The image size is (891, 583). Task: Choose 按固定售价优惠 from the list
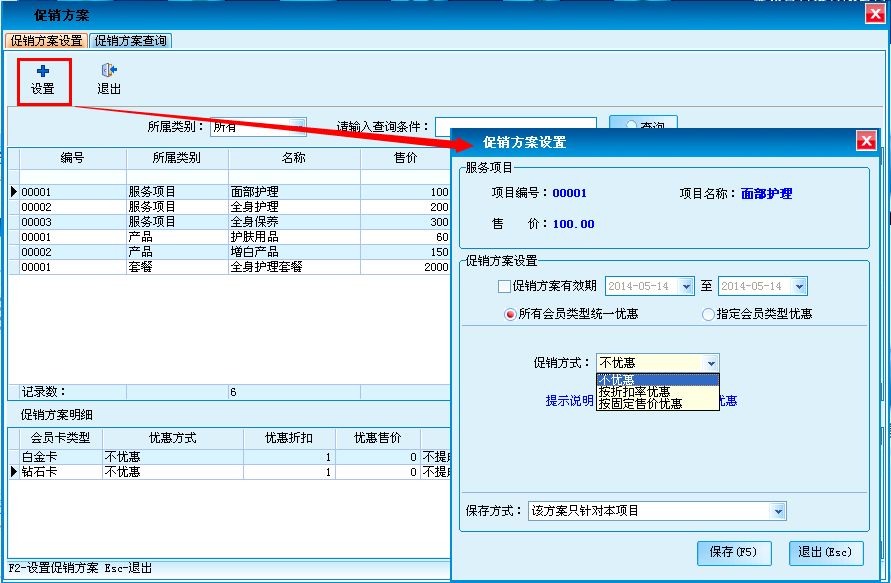(640, 404)
